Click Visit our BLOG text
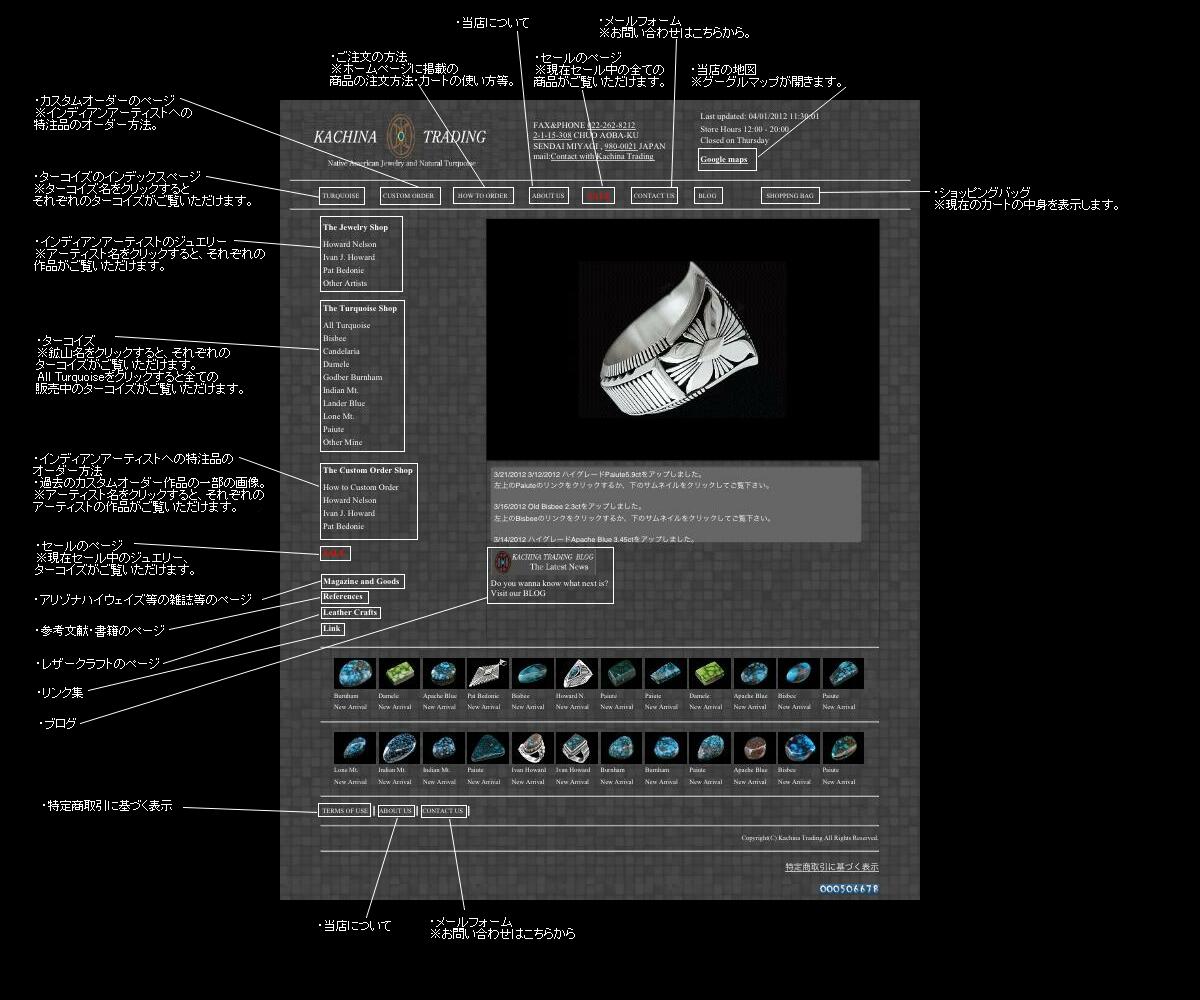This screenshot has width=1200, height=1000. (x=518, y=593)
